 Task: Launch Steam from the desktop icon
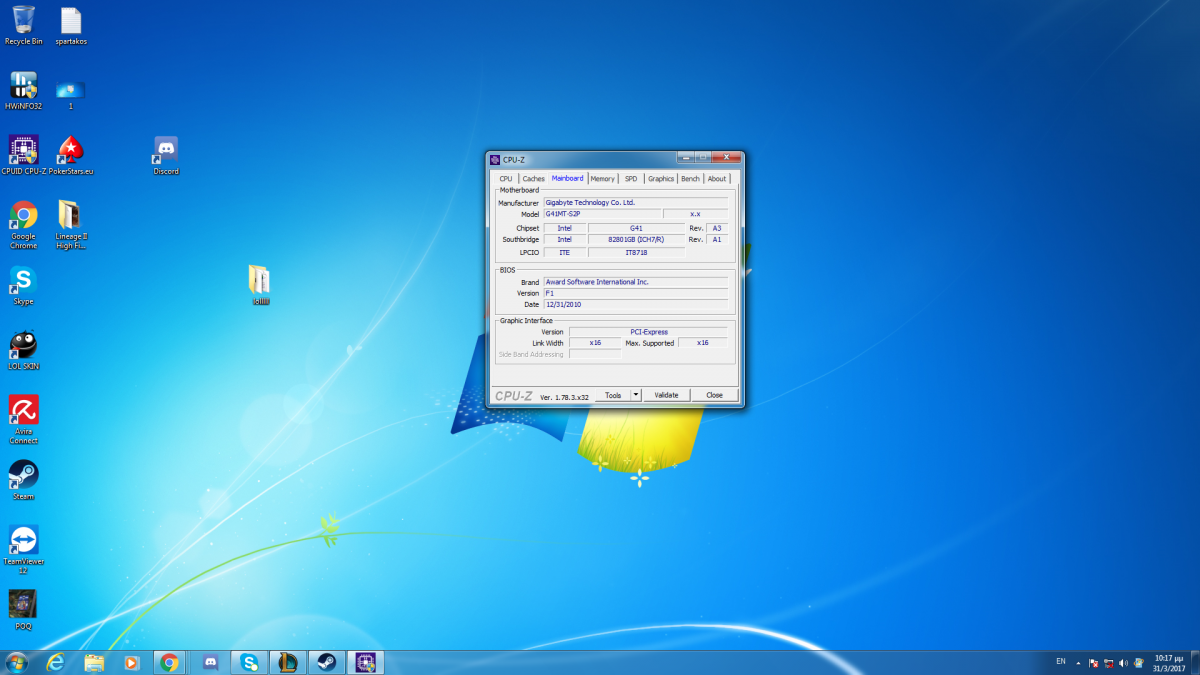pos(23,481)
